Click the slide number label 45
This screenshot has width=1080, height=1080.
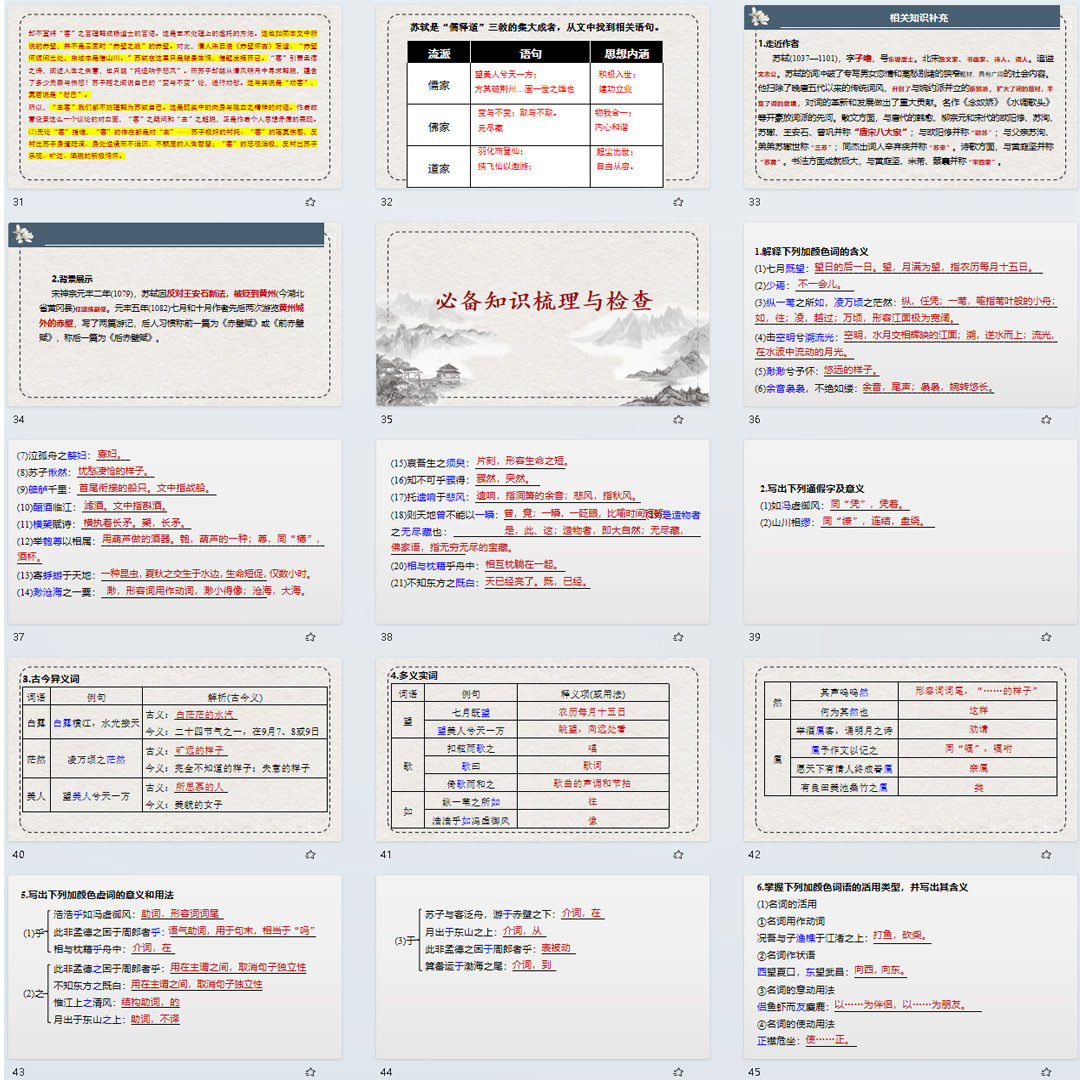coord(754,1072)
